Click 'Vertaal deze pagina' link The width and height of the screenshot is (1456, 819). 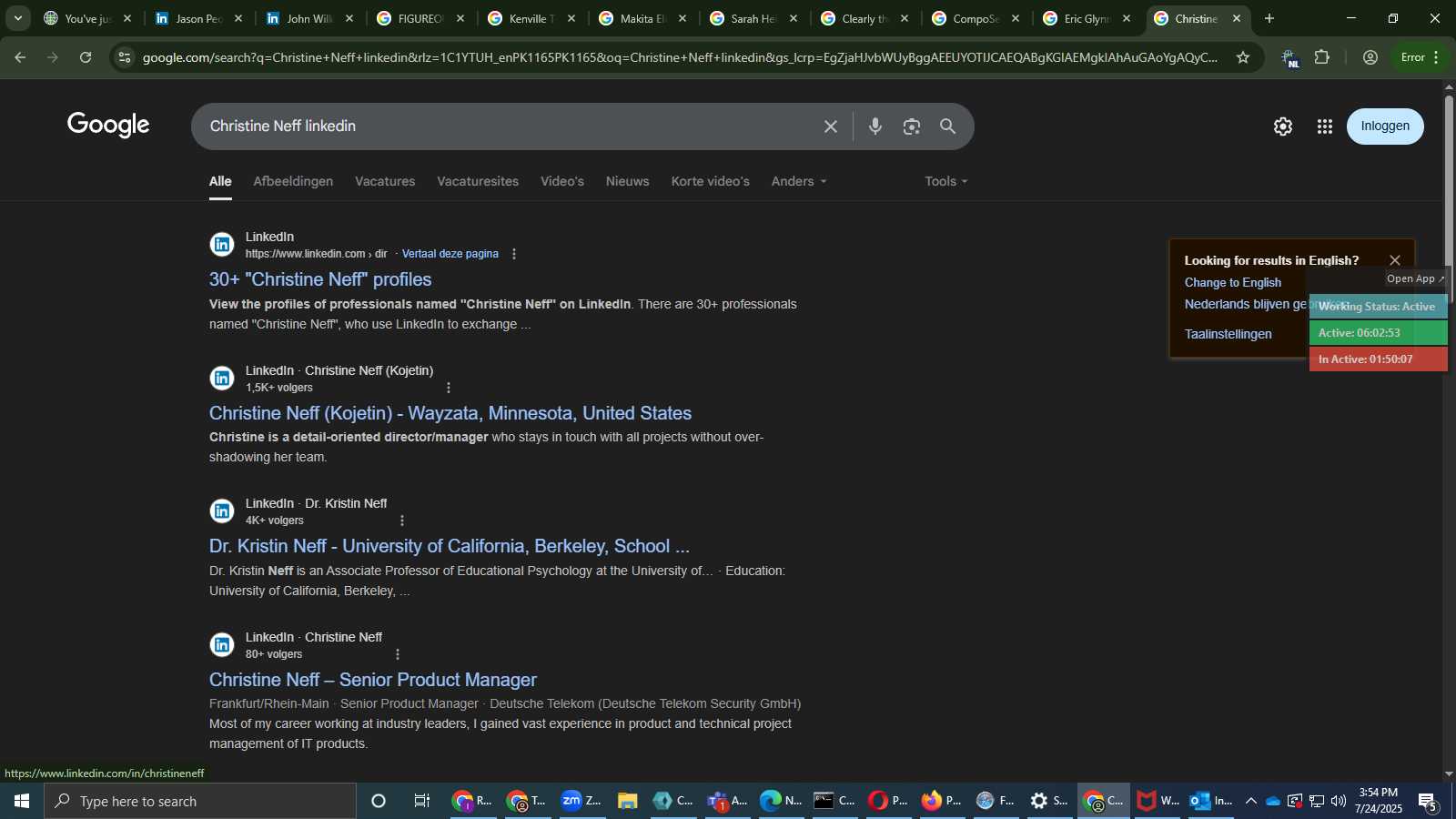point(450,254)
